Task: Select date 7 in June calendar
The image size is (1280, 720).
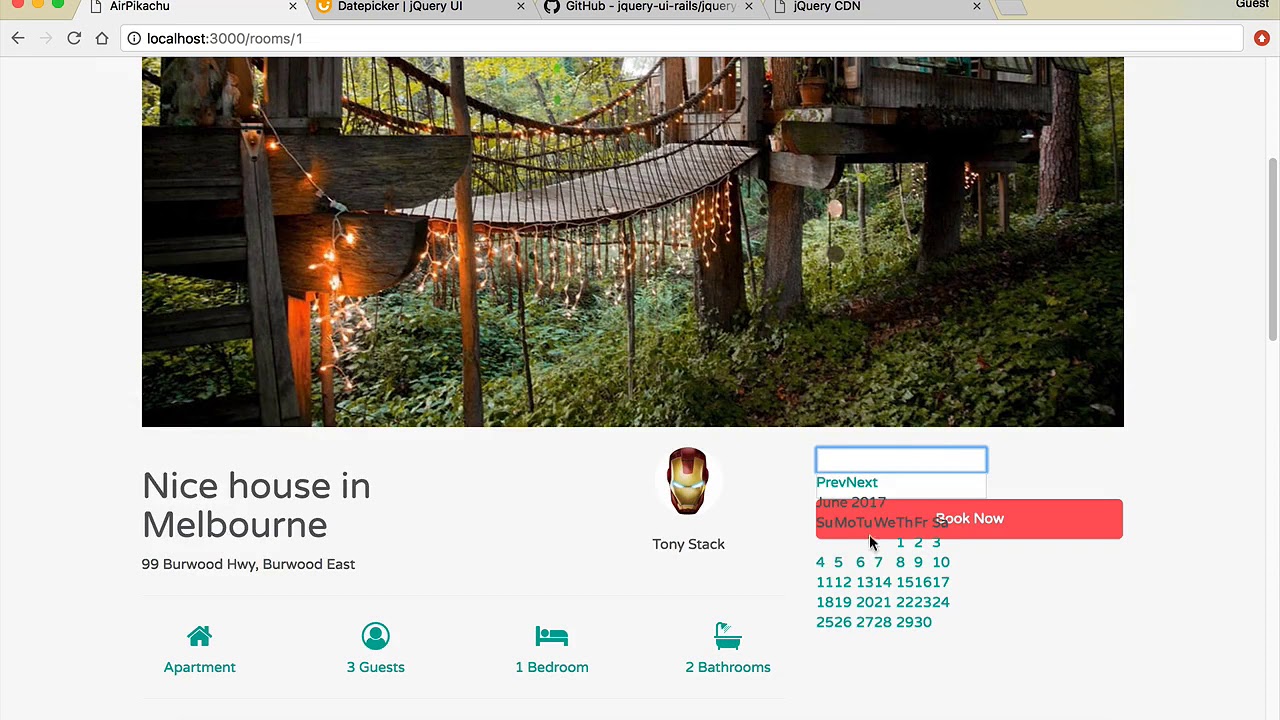Action: coord(878,562)
